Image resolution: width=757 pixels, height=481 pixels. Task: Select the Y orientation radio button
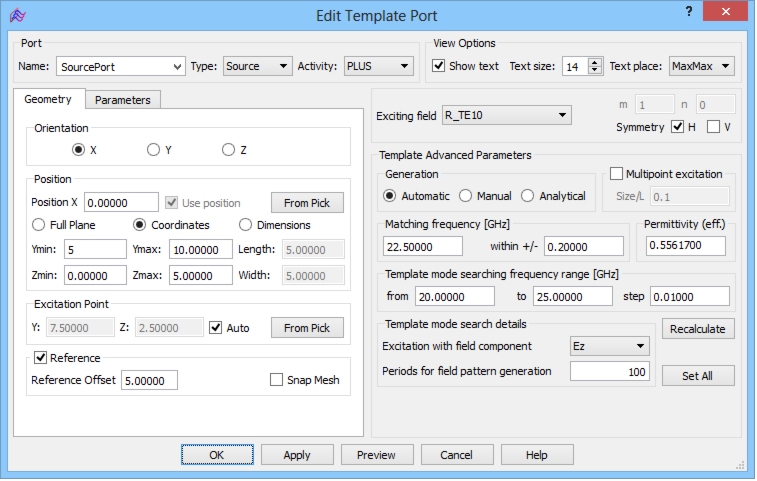153,150
